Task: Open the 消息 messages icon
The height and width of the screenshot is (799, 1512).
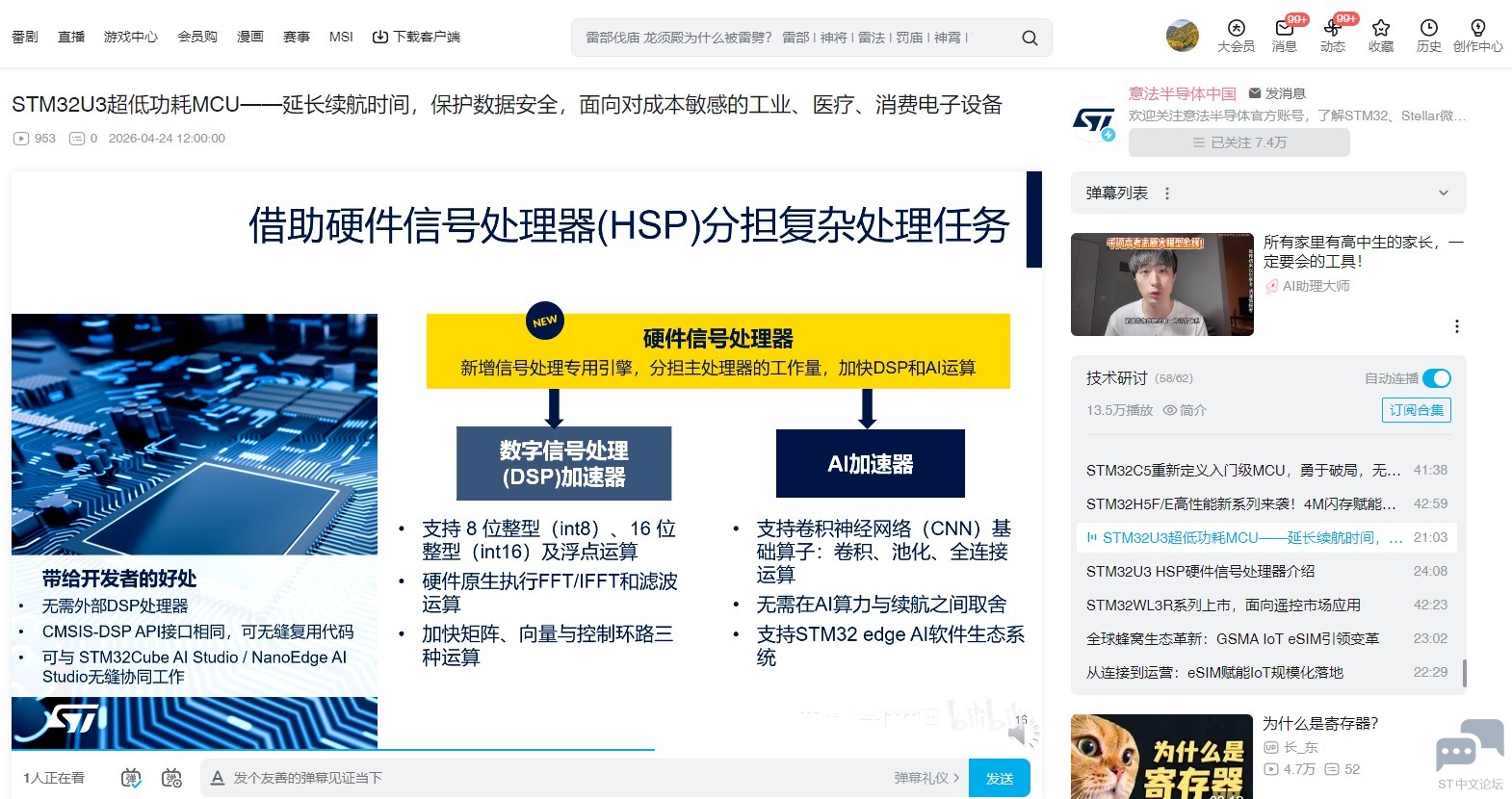Action: click(1284, 29)
